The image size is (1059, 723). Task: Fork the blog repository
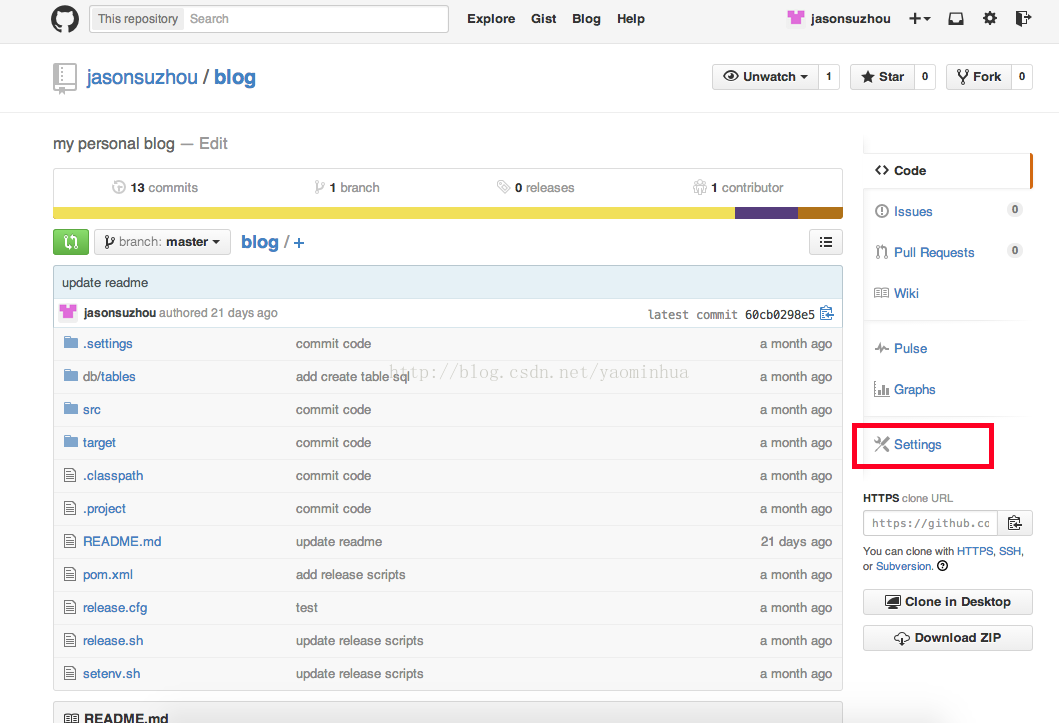click(x=979, y=77)
